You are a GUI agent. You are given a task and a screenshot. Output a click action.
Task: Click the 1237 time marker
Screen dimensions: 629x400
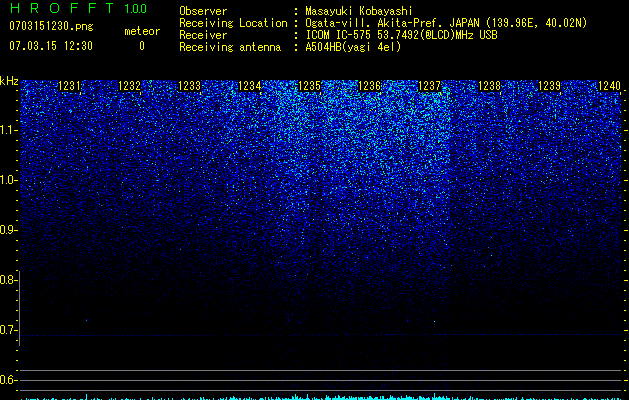[x=429, y=86]
